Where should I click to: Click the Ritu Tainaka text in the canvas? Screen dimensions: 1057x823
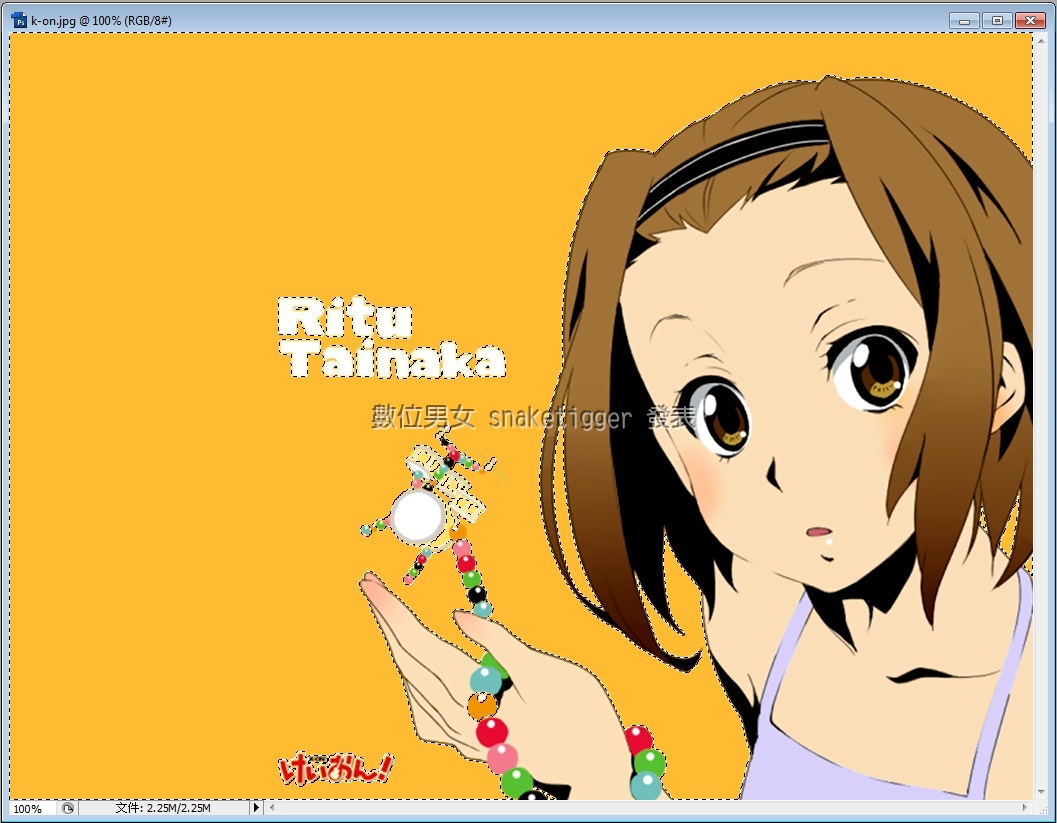click(392, 337)
